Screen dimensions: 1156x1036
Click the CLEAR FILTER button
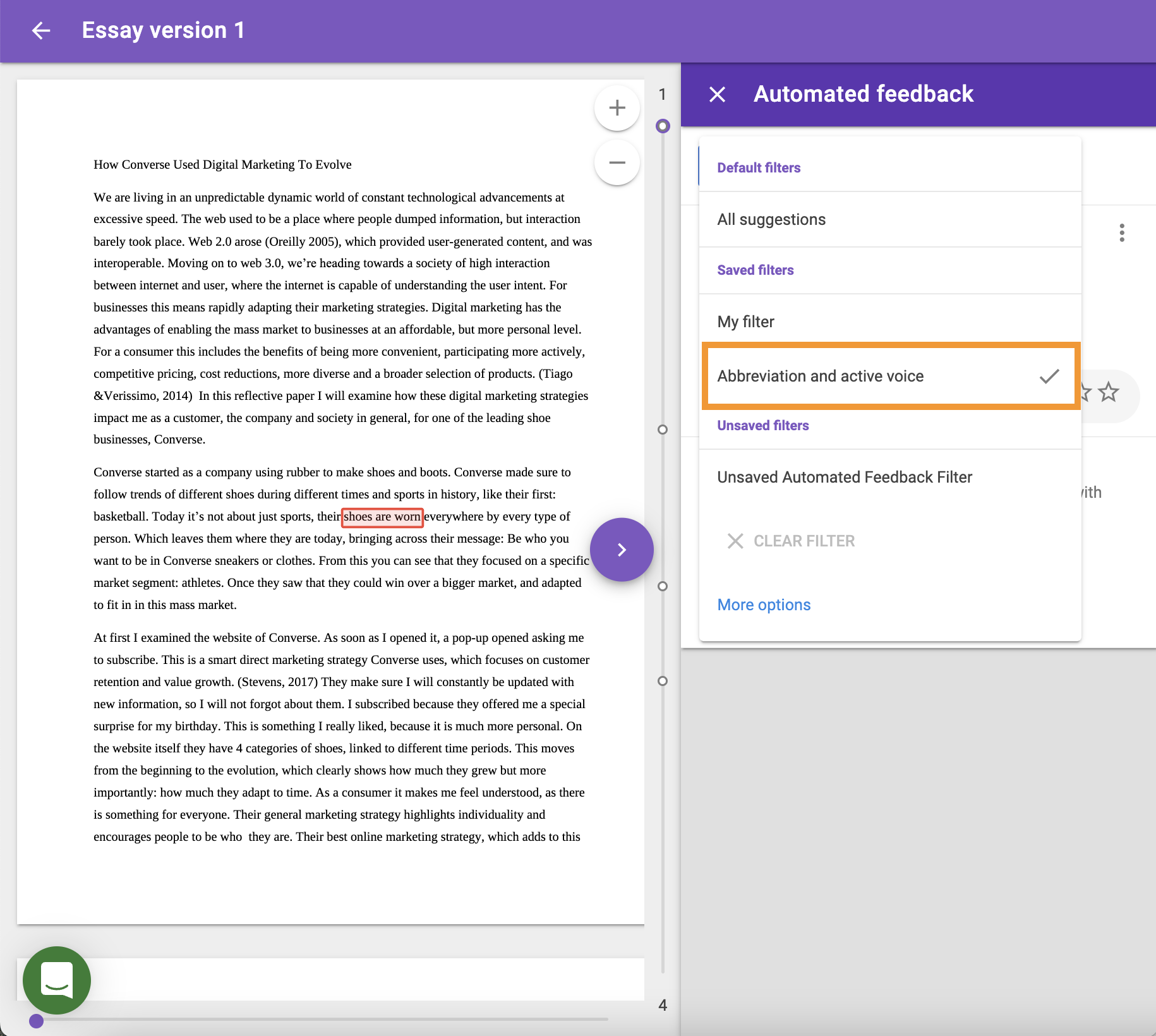(x=791, y=541)
